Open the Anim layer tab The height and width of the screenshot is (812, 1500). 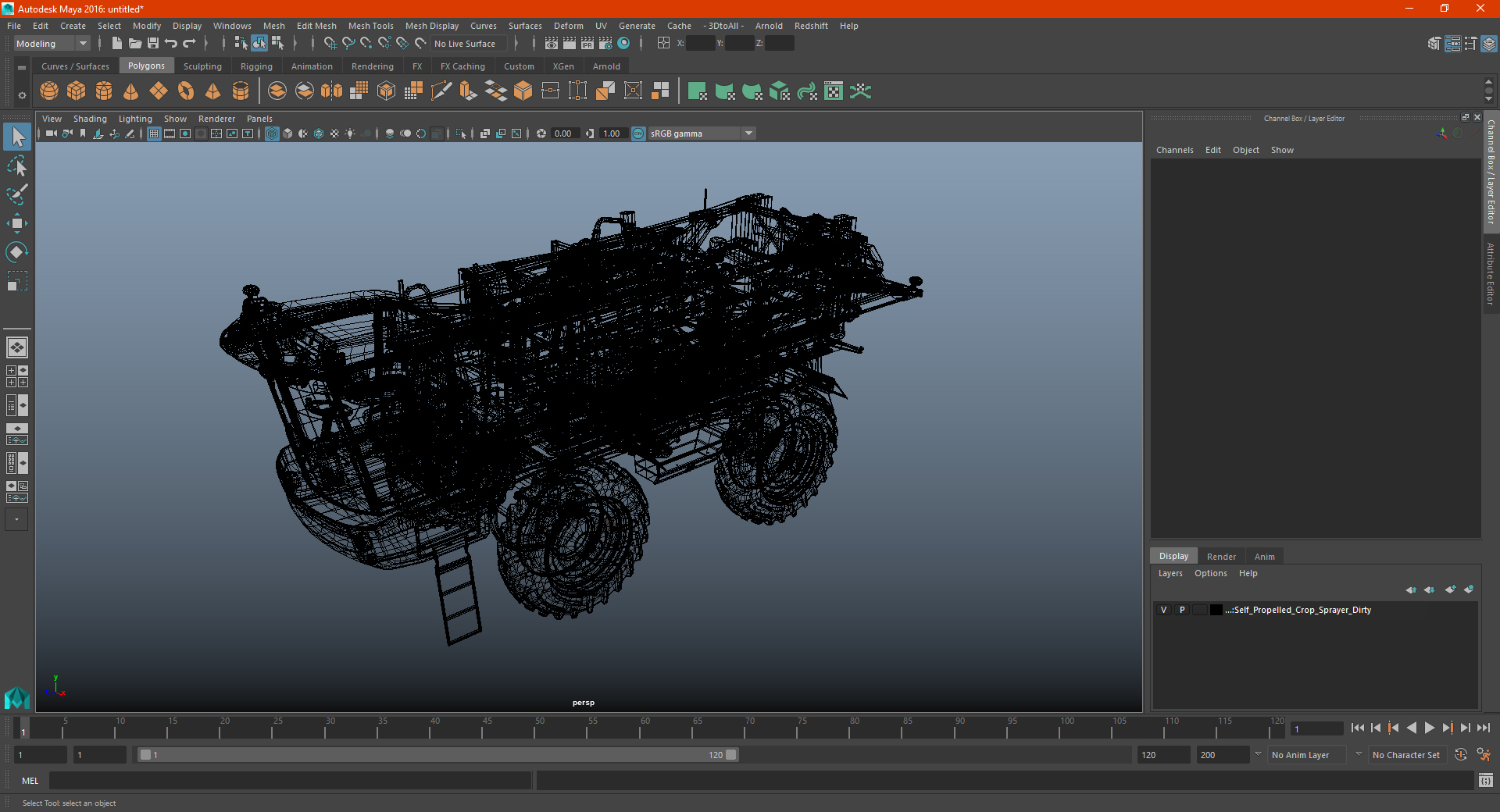(1264, 557)
